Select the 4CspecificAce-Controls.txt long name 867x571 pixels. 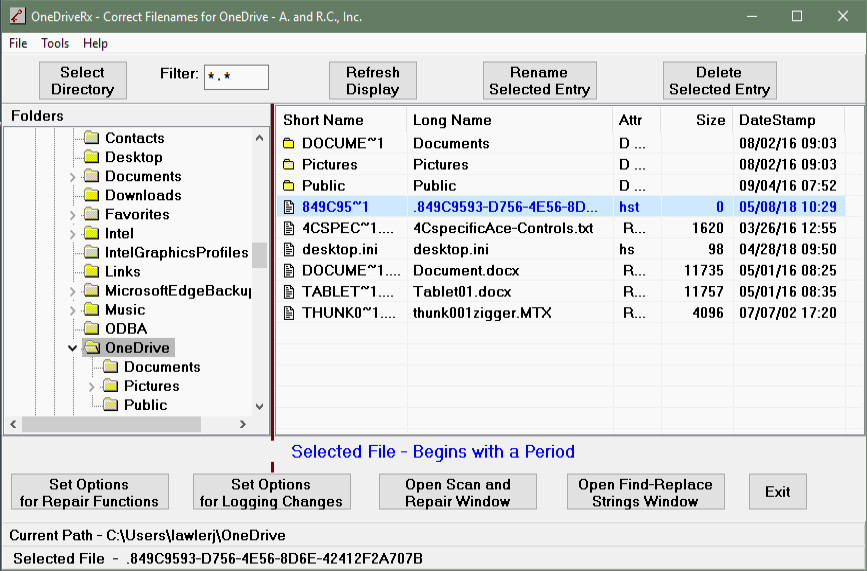[x=503, y=228]
